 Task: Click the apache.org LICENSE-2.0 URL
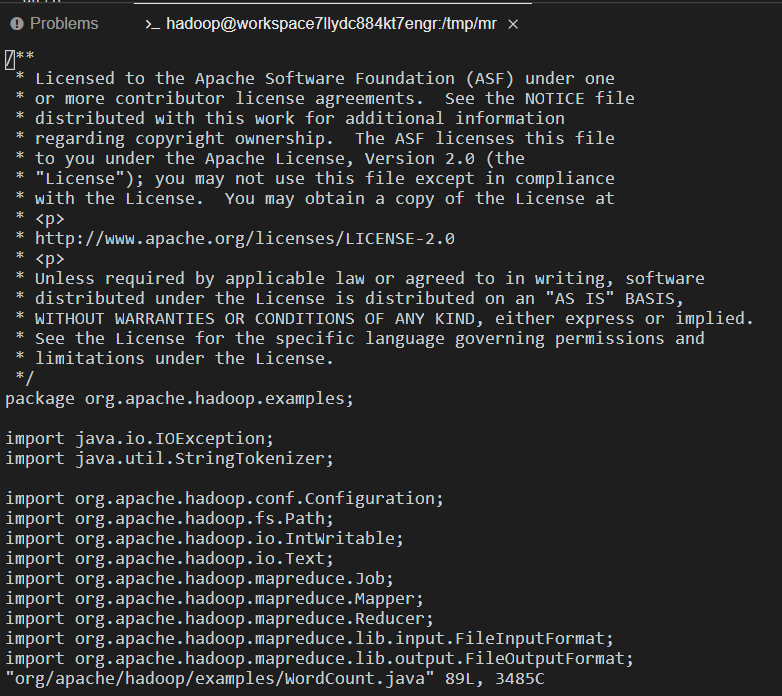click(244, 239)
